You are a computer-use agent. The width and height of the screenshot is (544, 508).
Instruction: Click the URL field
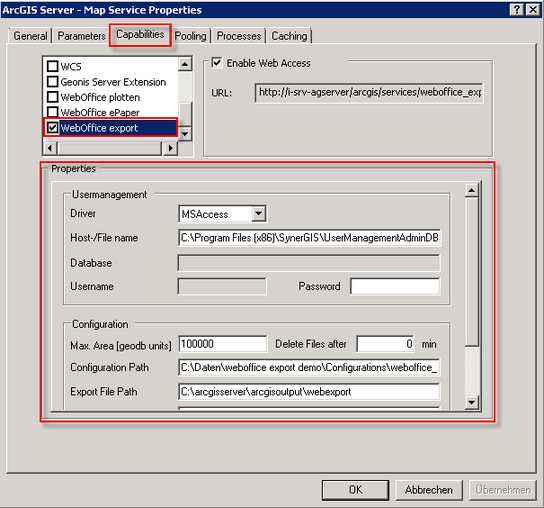(x=369, y=93)
